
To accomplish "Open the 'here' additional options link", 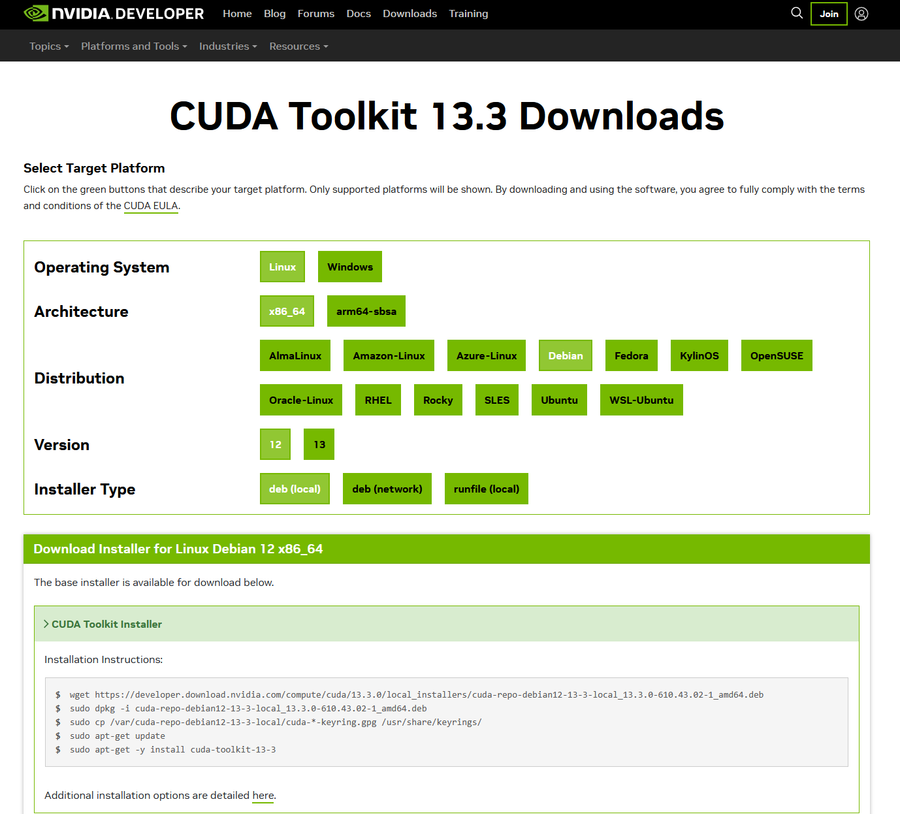I will point(263,795).
